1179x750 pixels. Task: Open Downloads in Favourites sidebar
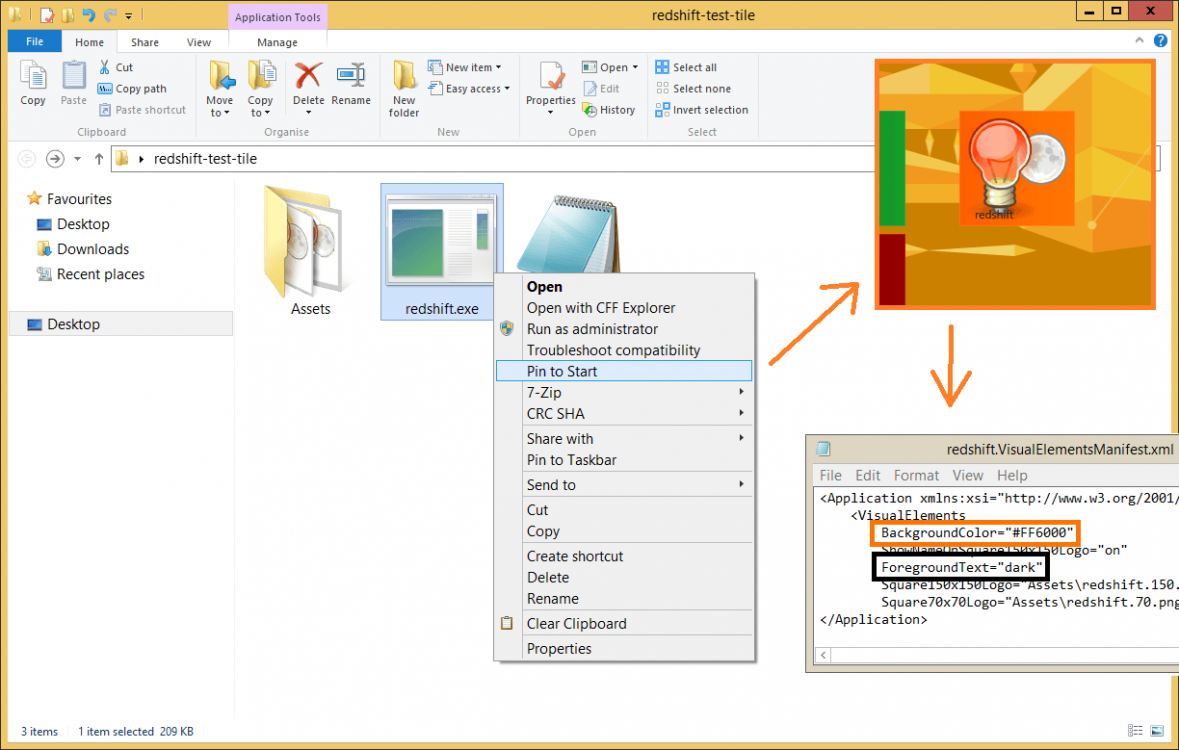click(92, 249)
